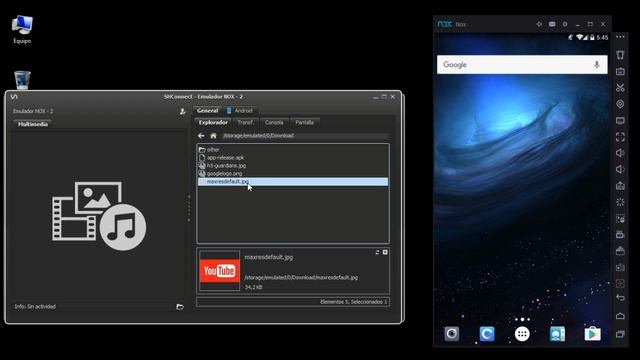Screen dimensions: 640x360
Task: Click the preview file path text
Action: coord(301,278)
